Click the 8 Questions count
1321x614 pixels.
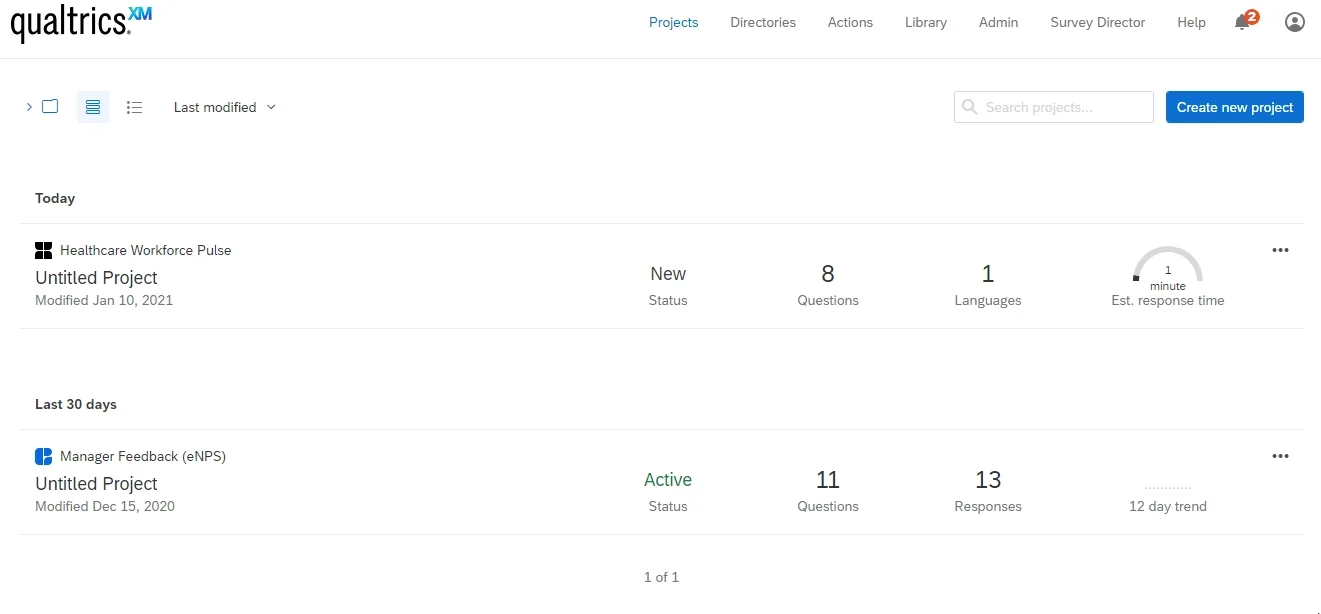828,274
